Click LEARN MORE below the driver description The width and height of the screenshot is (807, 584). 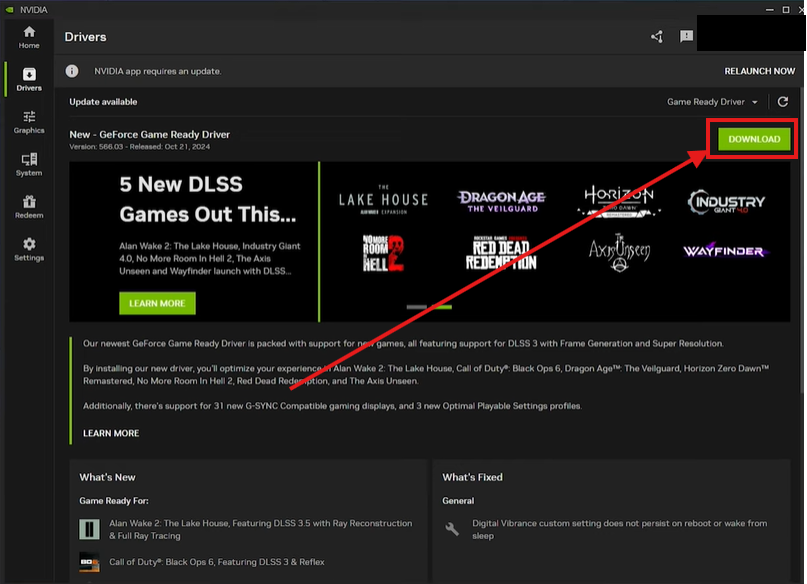(x=113, y=433)
